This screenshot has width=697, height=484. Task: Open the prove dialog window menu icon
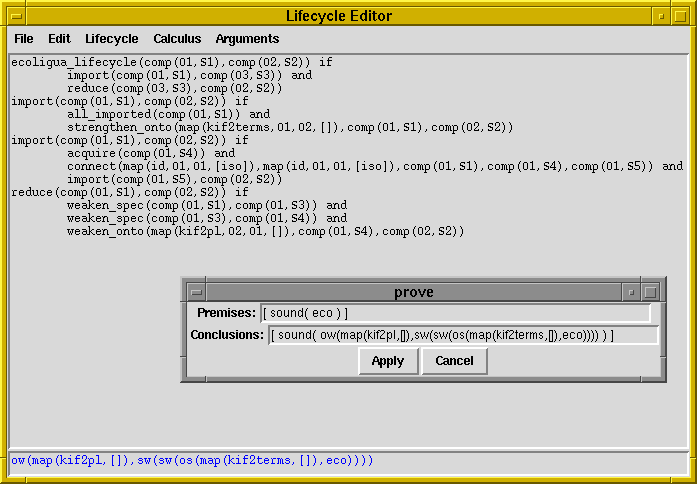(196, 292)
